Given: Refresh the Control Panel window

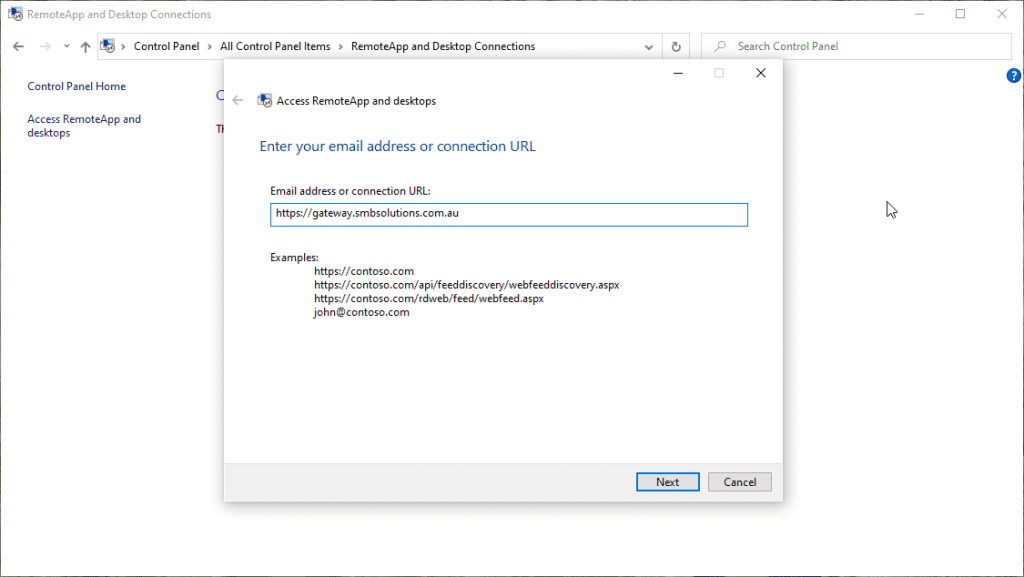Looking at the screenshot, I should pyautogui.click(x=676, y=47).
